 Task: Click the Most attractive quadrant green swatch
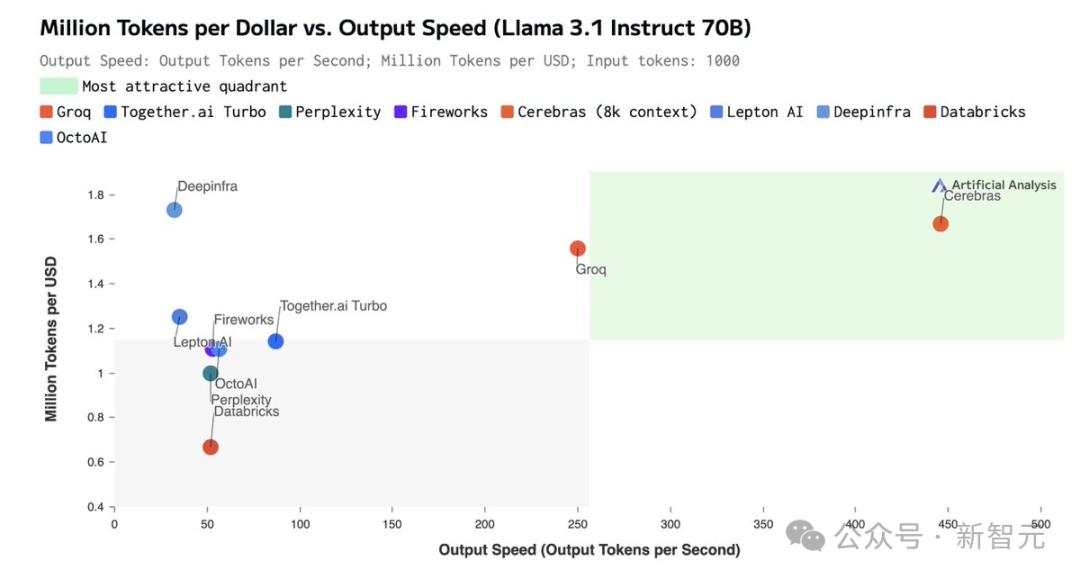pos(59,86)
